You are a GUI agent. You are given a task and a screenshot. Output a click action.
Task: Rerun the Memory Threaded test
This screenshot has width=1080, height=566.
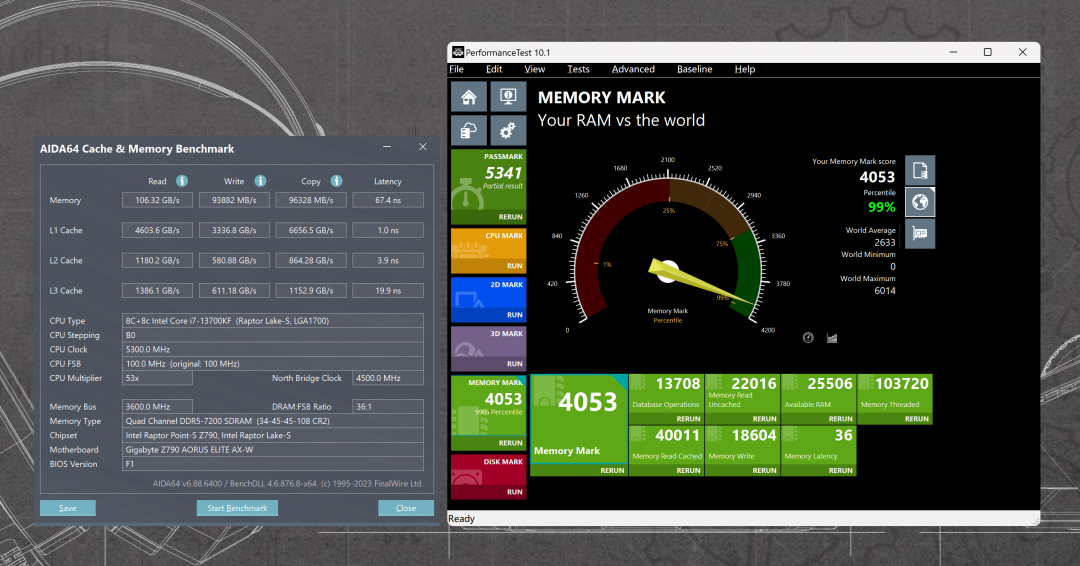tap(917, 419)
